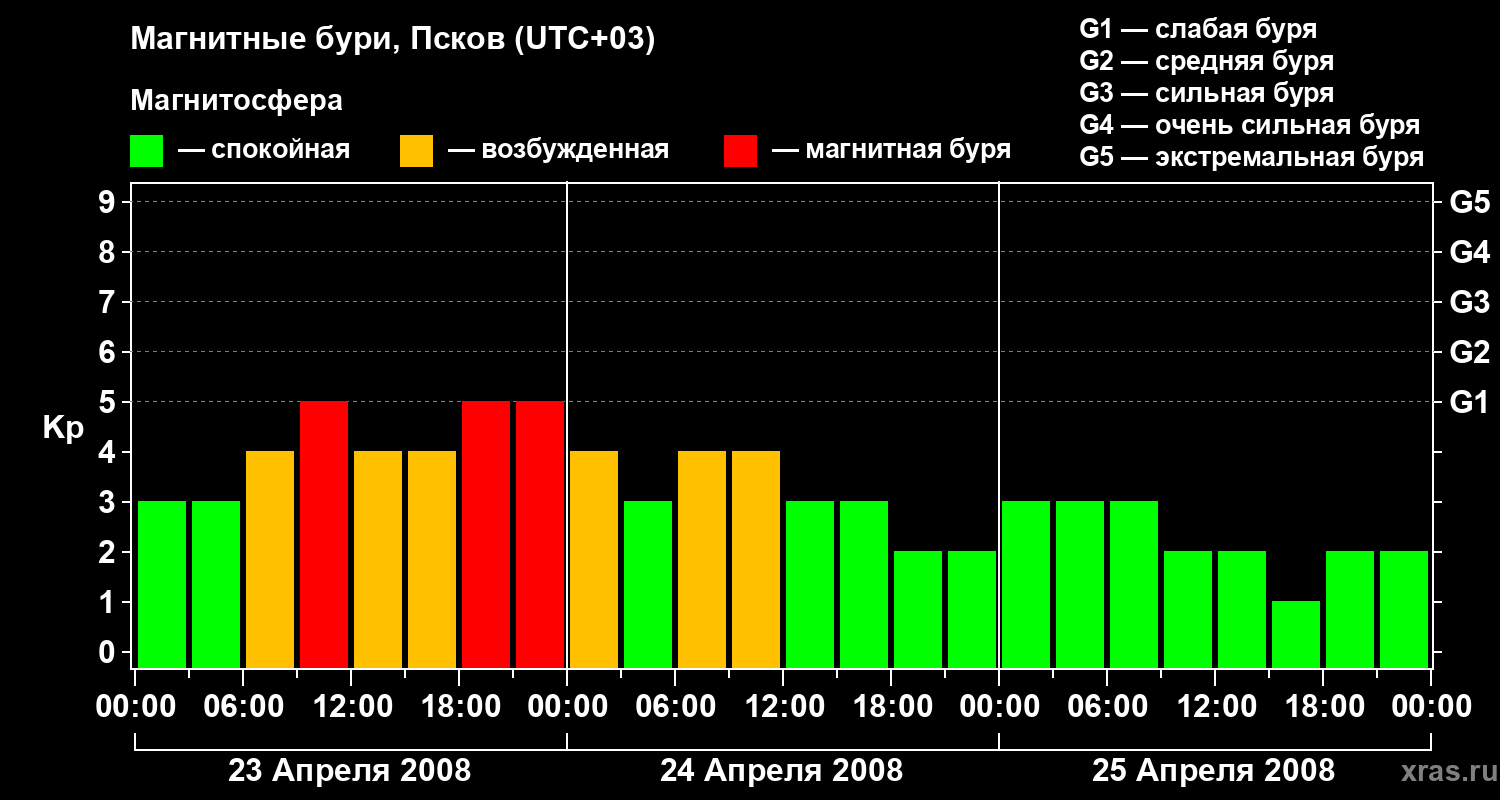
Task: Click the 00:00 label starting 24 April
Action: (567, 707)
